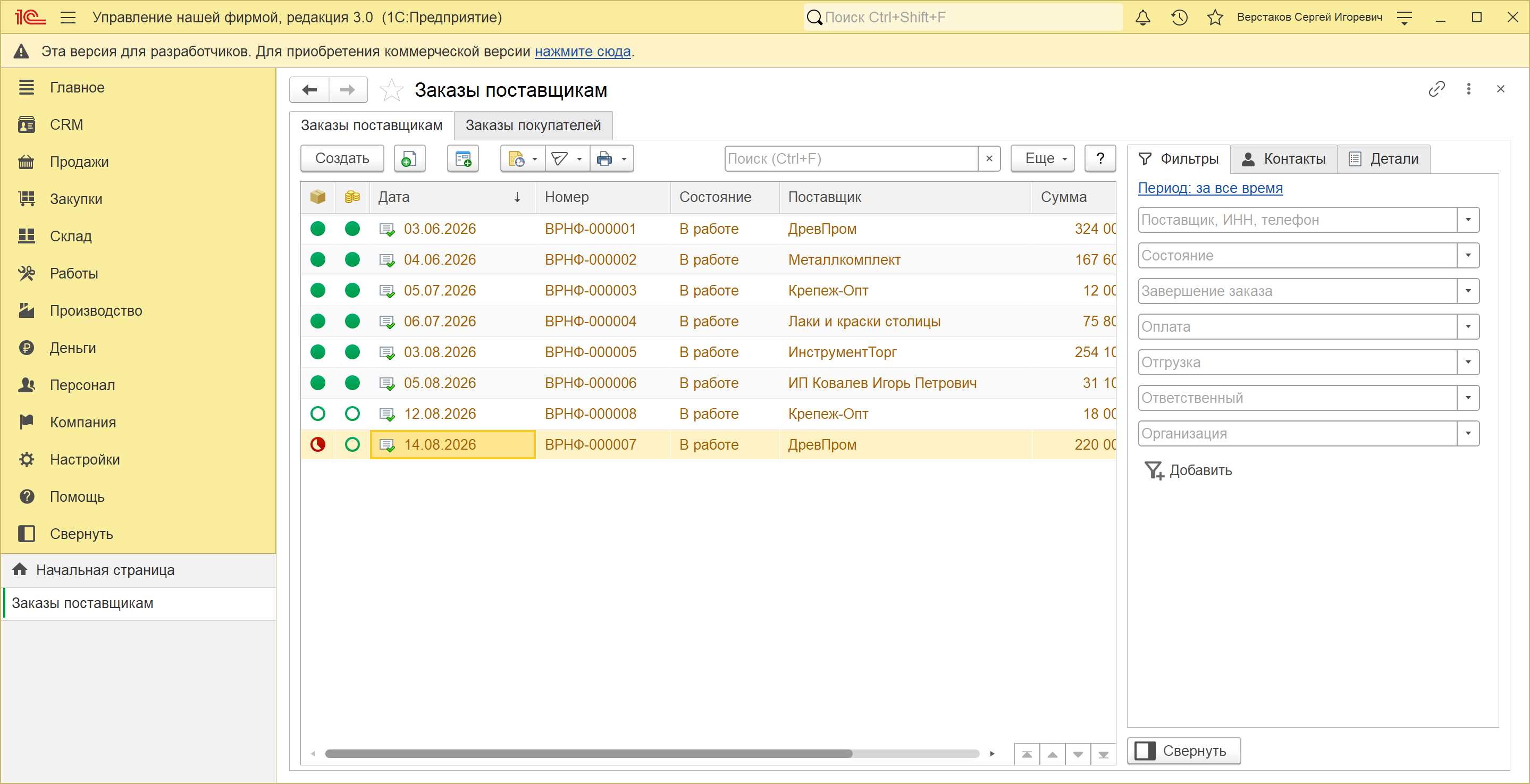Open the Деньги section icon
This screenshot has width=1530, height=784.
tap(26, 348)
